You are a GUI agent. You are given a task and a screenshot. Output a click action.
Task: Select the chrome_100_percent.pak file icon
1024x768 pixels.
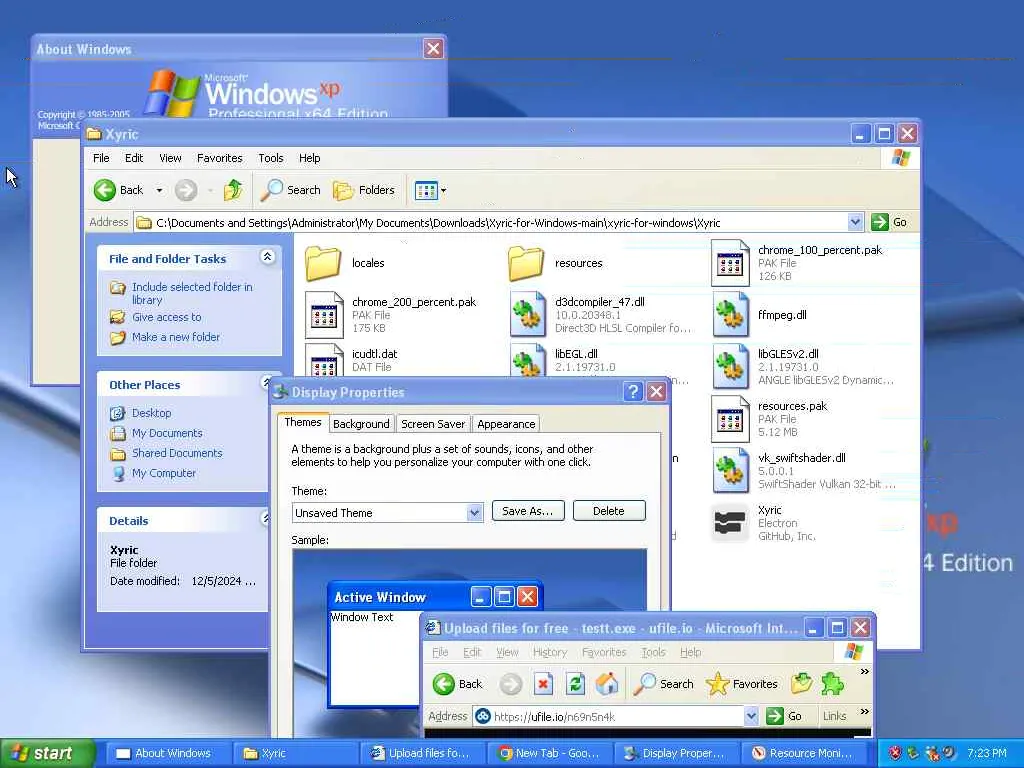[x=730, y=263]
